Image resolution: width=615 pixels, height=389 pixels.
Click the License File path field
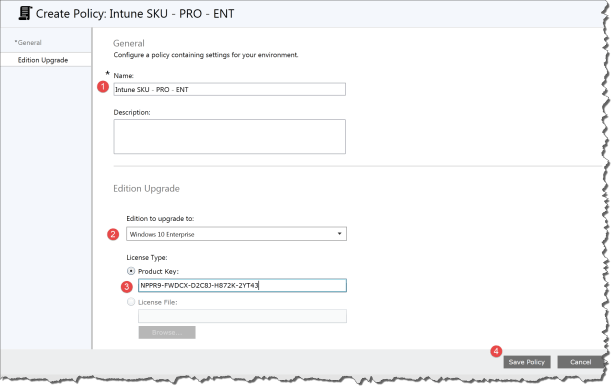coord(242,316)
